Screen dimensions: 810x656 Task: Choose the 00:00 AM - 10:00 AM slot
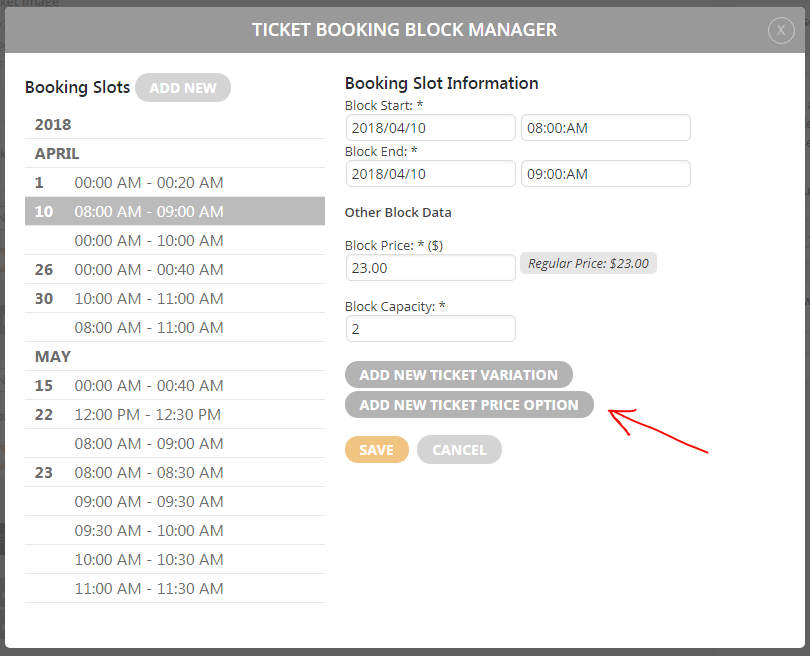(175, 240)
